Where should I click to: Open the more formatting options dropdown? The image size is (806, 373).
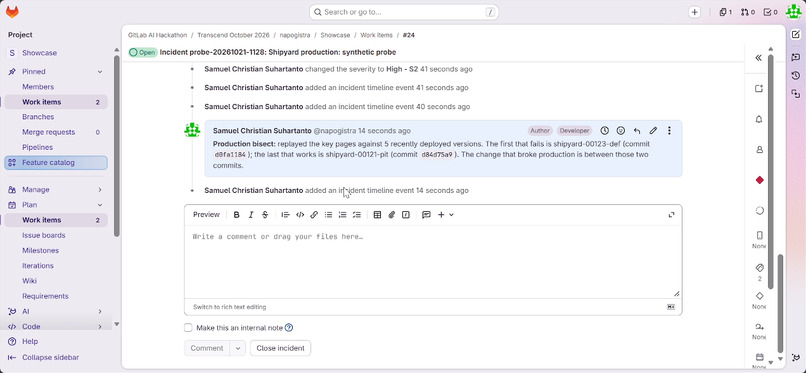click(x=445, y=215)
